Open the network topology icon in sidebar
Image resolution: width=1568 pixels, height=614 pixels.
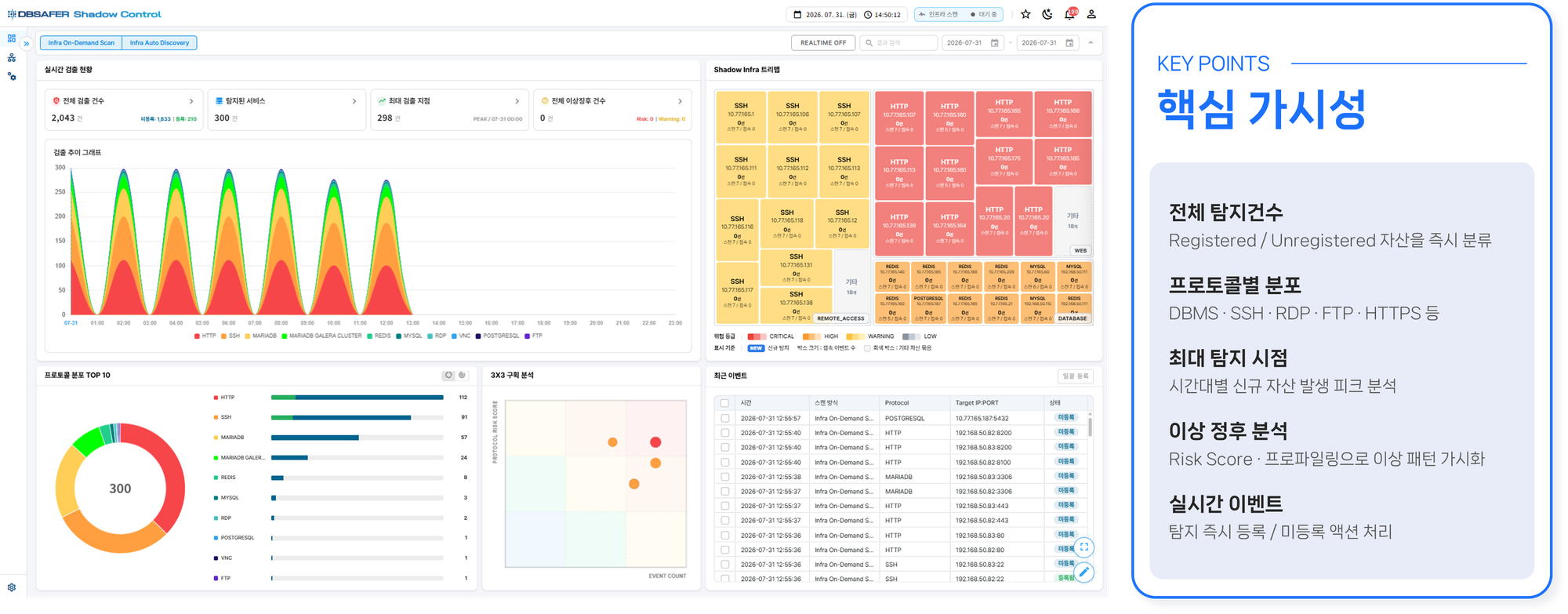pyautogui.click(x=12, y=58)
